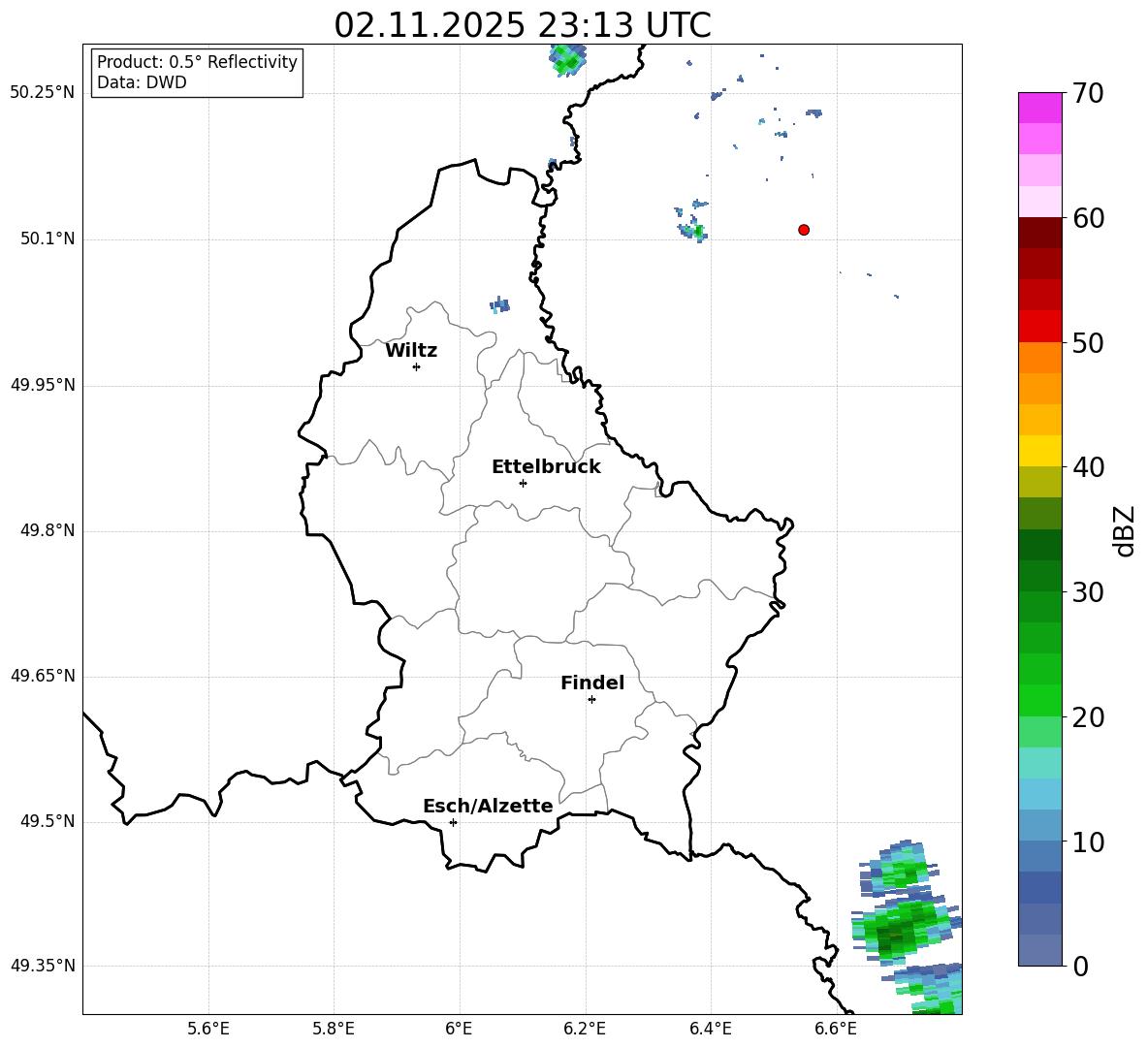Click the 6.2°E longitude label
This screenshot has height=1048, width=1148.
(585, 1029)
